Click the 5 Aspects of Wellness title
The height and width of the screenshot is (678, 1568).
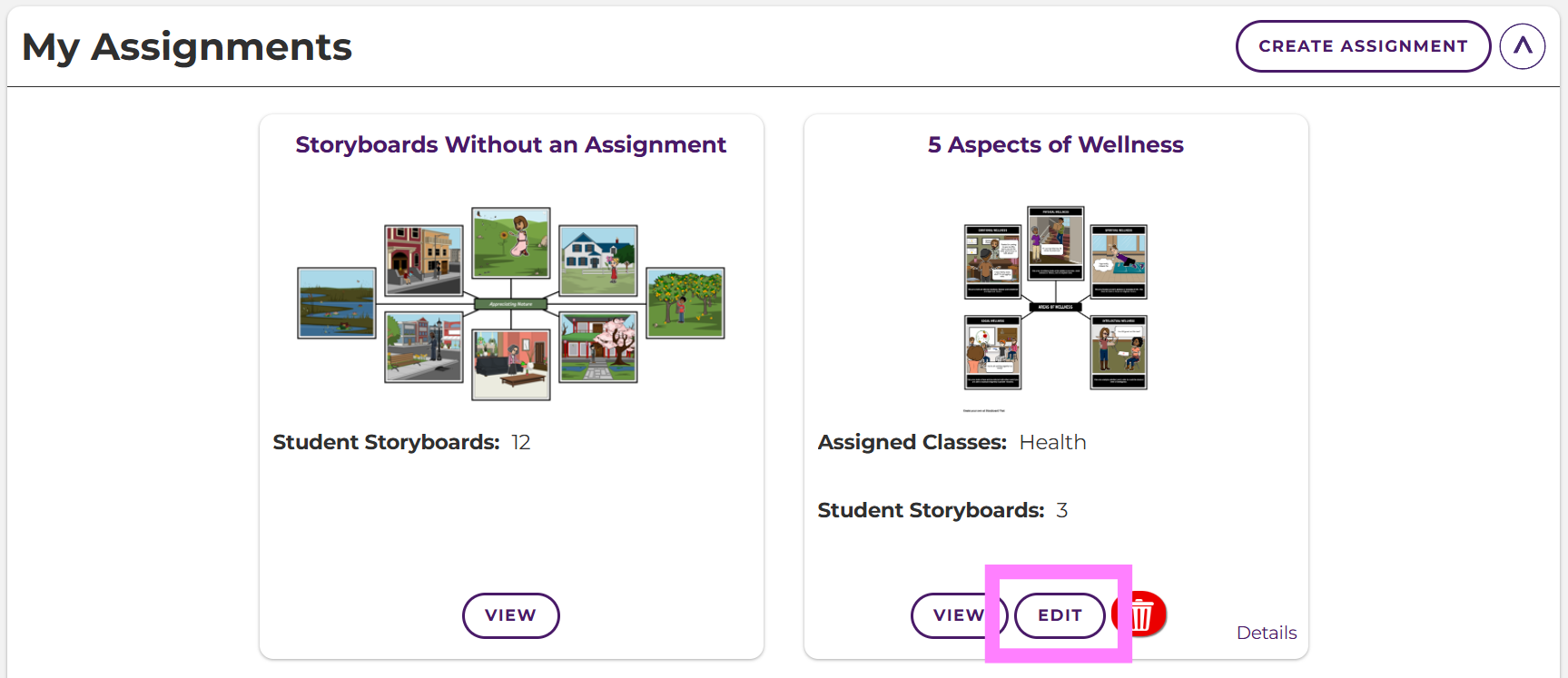point(1055,145)
